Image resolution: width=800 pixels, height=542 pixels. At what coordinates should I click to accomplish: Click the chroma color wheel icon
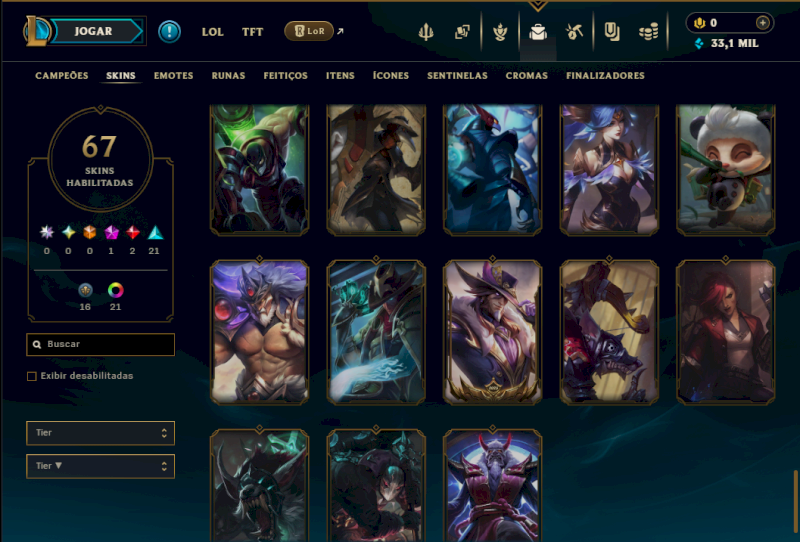tap(116, 290)
